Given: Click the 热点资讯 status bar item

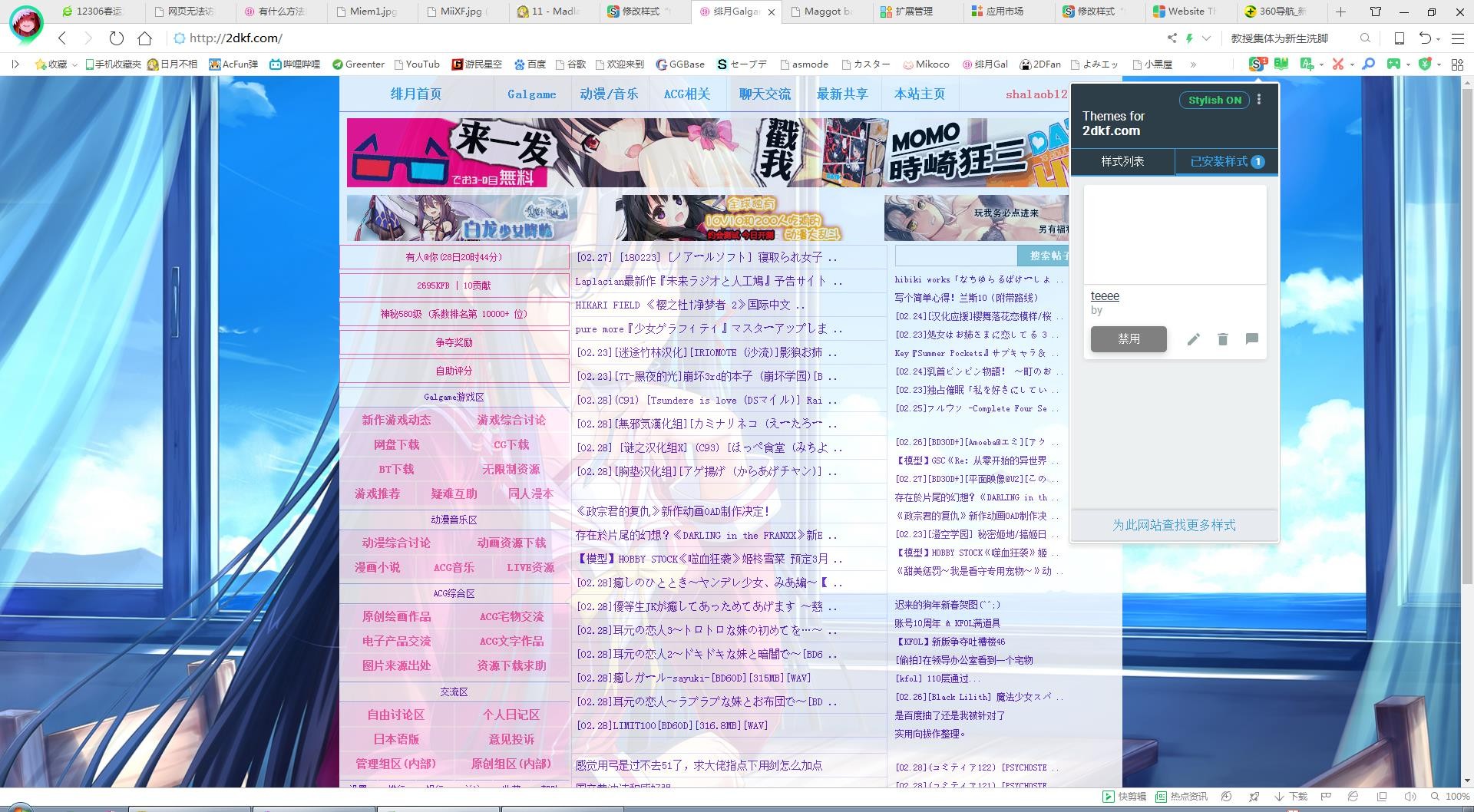Looking at the screenshot, I should coord(1182,797).
